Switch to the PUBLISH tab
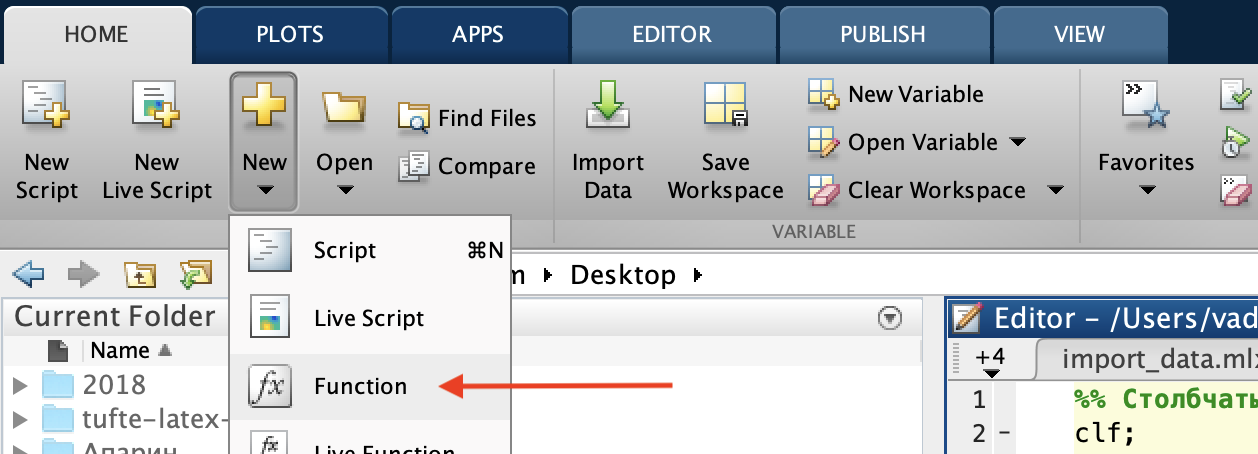The width and height of the screenshot is (1258, 454). (x=882, y=34)
